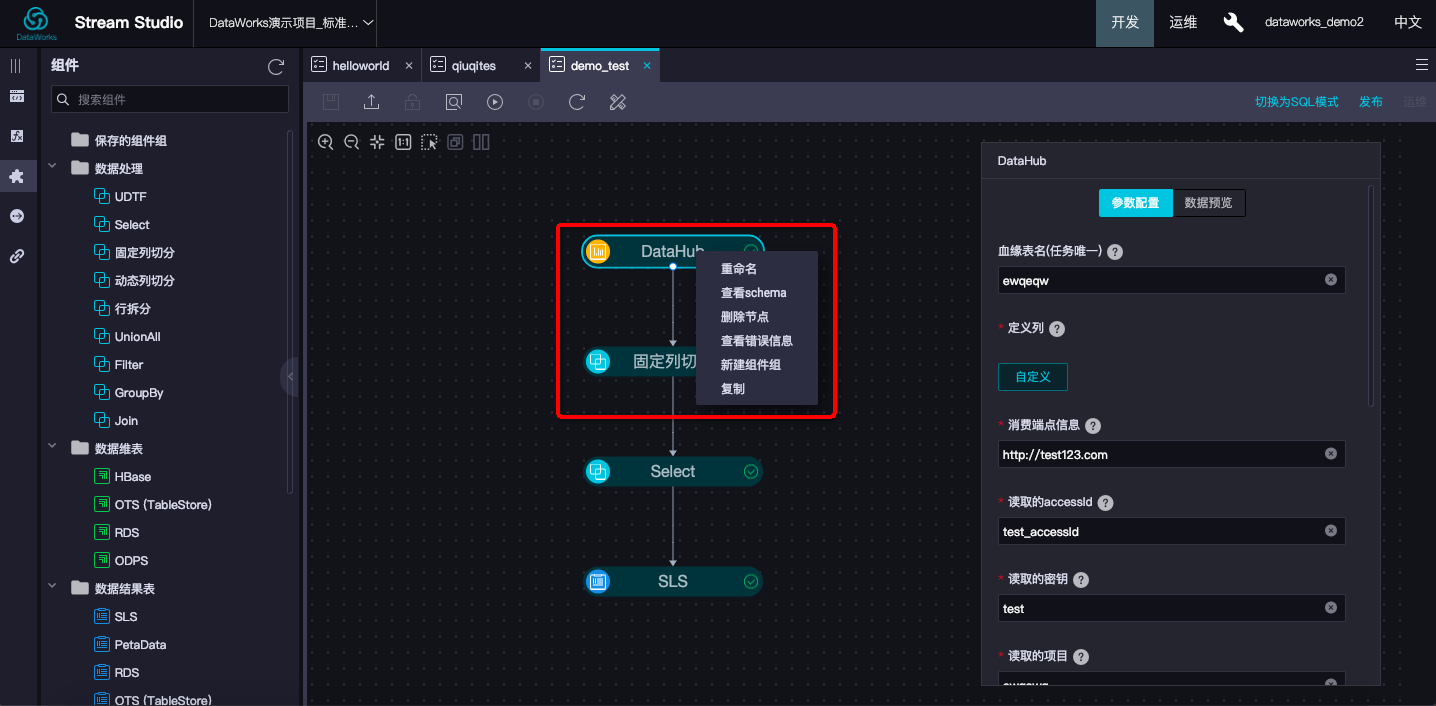Select the 参数配置 tab

coord(1135,203)
